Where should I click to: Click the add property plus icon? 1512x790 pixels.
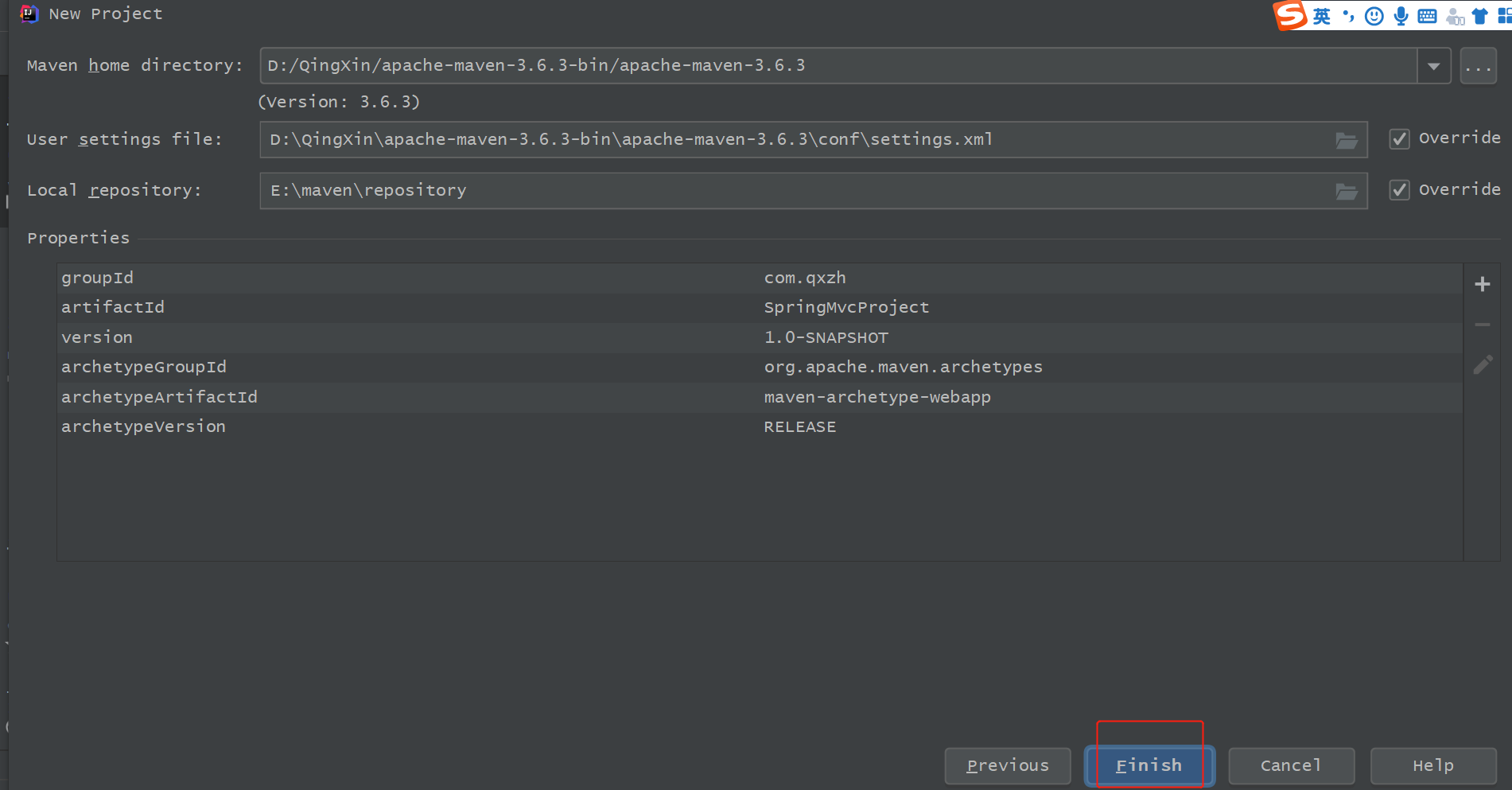(1482, 284)
